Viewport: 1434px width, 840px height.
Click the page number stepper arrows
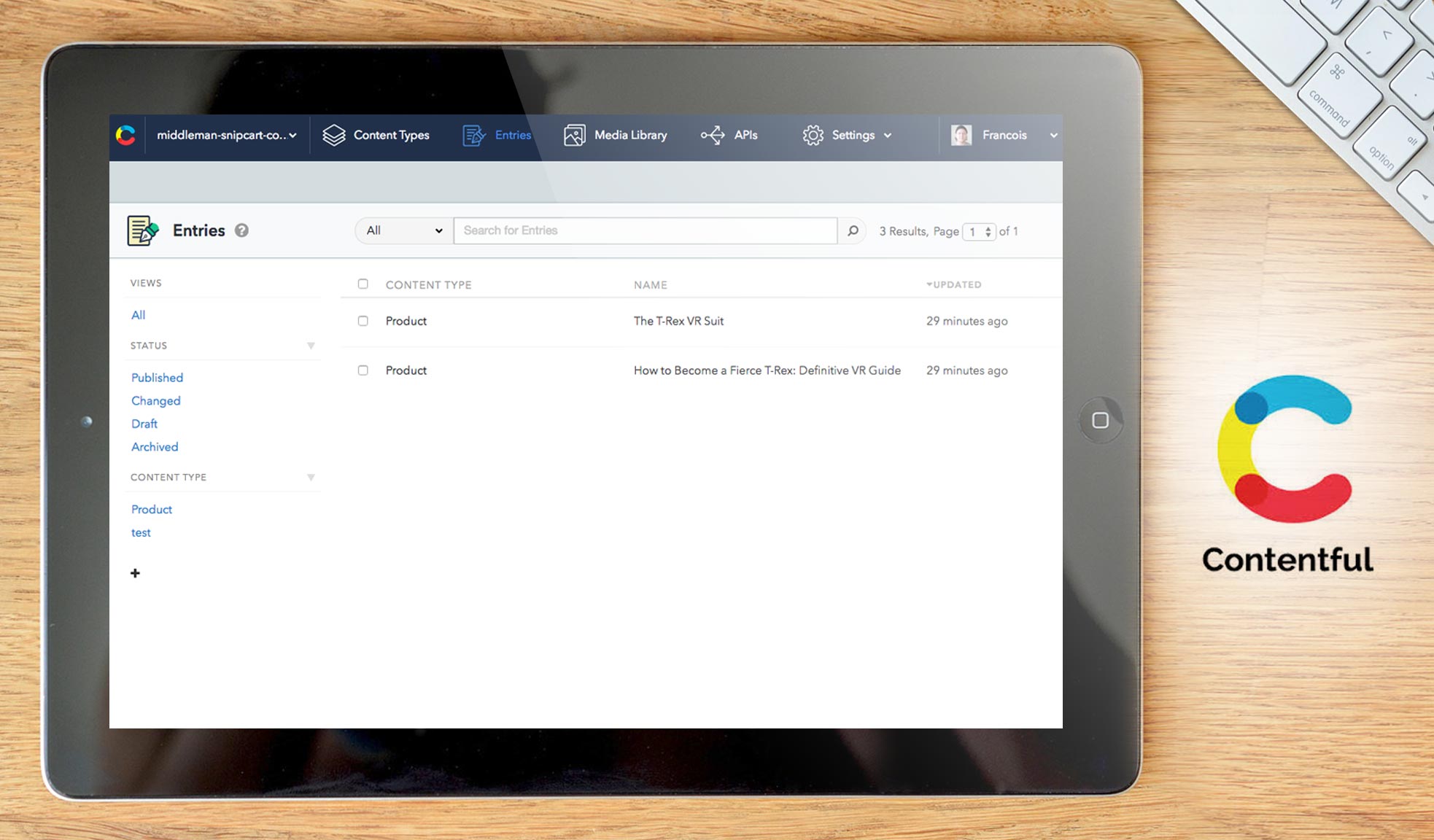pos(989,231)
